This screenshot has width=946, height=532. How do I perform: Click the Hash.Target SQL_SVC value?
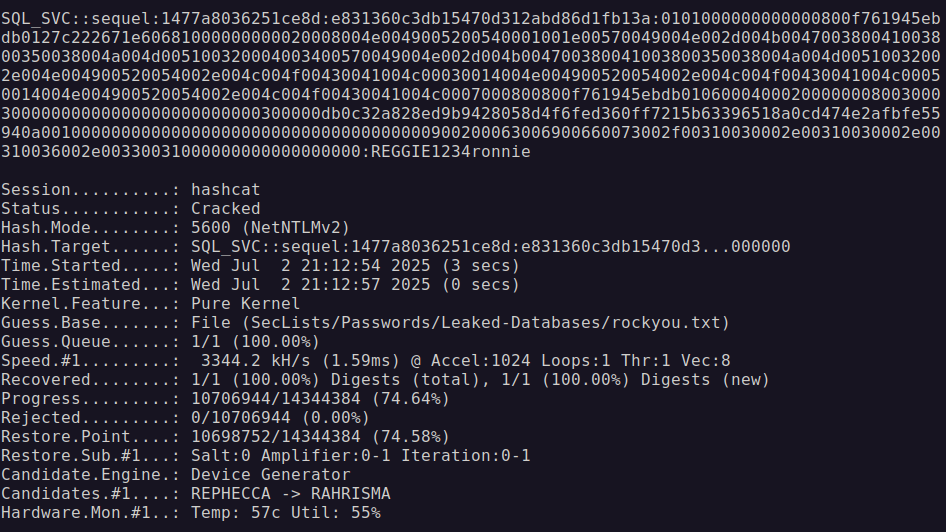(490, 247)
